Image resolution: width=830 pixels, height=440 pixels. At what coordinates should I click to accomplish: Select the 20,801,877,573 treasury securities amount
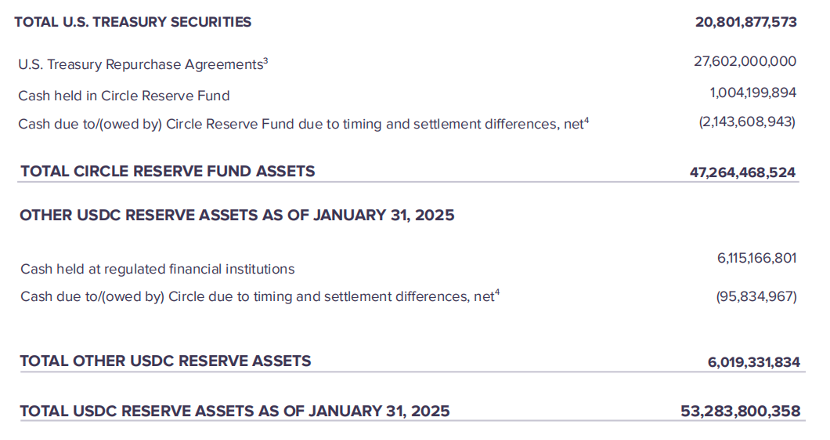click(x=746, y=21)
